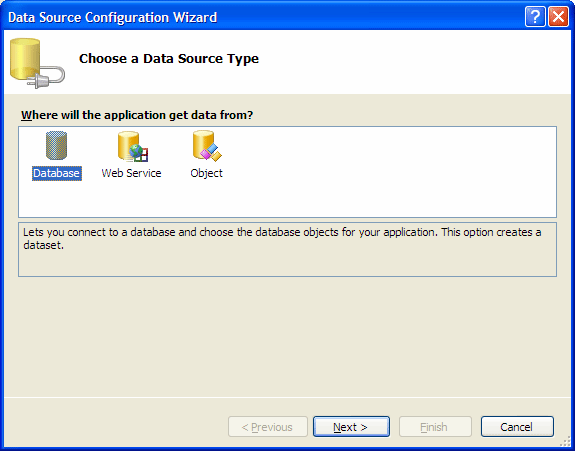Select the Database cylinder icon
This screenshot has width=575, height=451.
click(x=56, y=146)
